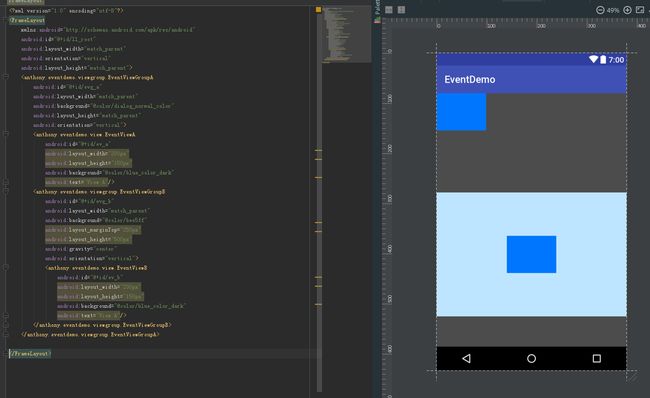The width and height of the screenshot is (650, 398).
Task: Collapse the EventViewGroupB opening tag fold
Action: [6, 191]
